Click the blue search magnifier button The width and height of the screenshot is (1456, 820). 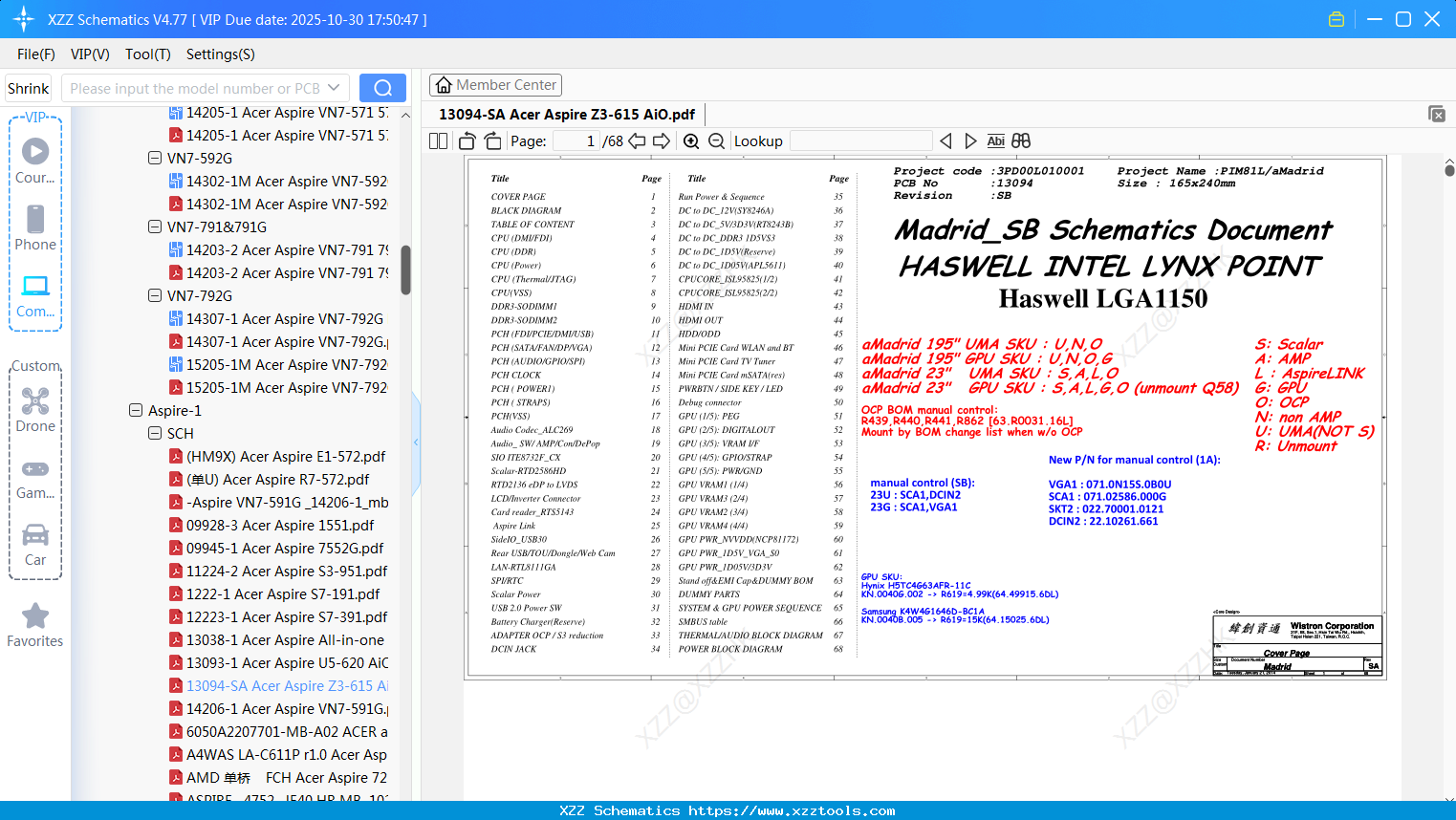tap(382, 88)
